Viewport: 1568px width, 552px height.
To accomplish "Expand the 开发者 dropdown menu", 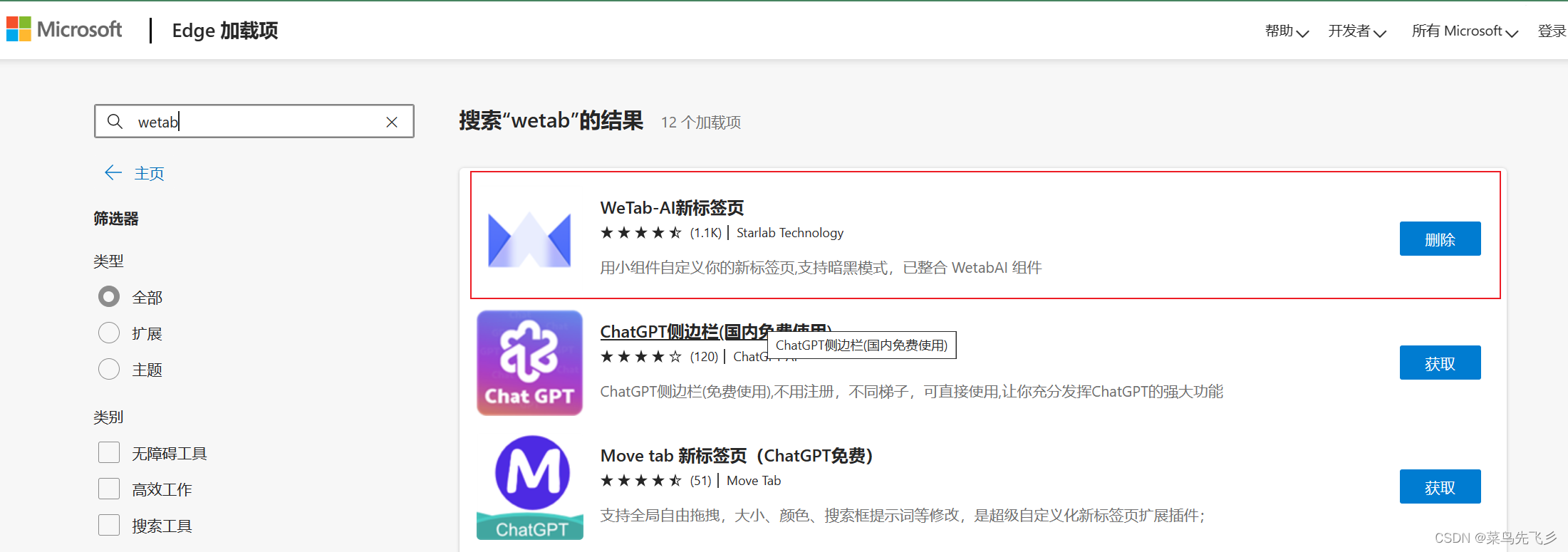I will [x=1356, y=31].
